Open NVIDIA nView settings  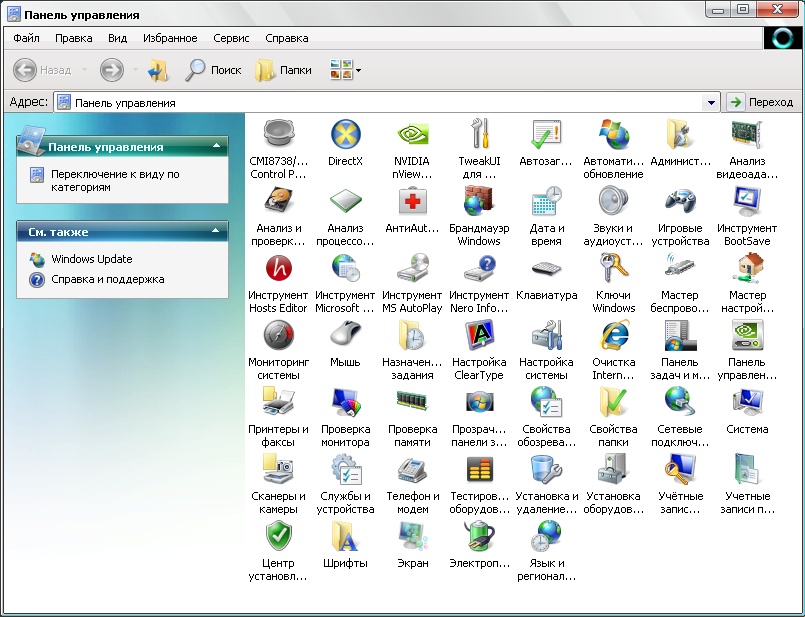tap(412, 149)
